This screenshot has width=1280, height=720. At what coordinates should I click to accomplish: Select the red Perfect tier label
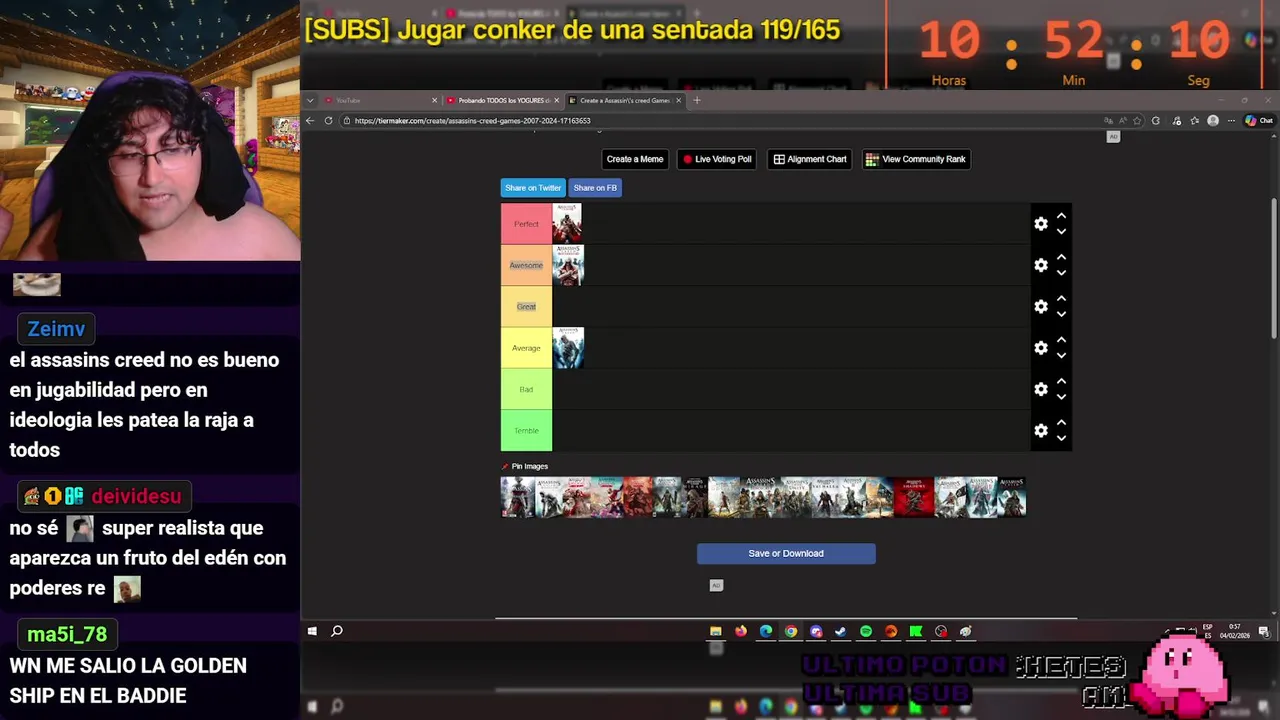click(x=526, y=224)
